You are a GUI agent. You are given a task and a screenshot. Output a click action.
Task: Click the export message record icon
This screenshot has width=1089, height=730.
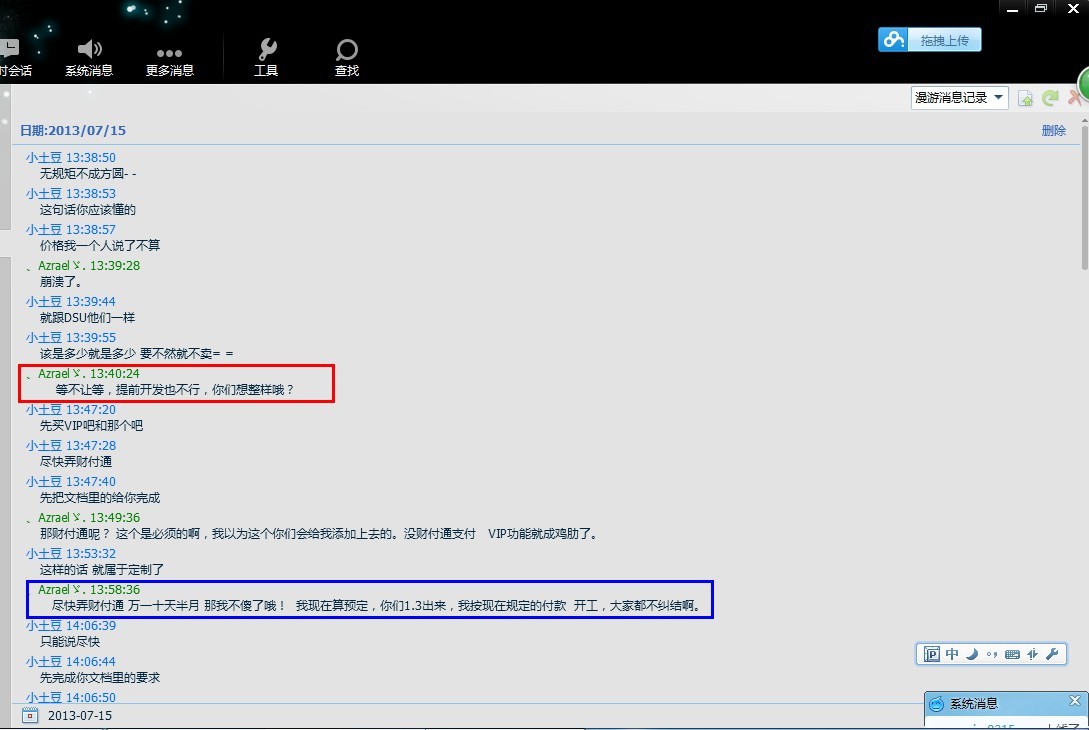point(1025,98)
